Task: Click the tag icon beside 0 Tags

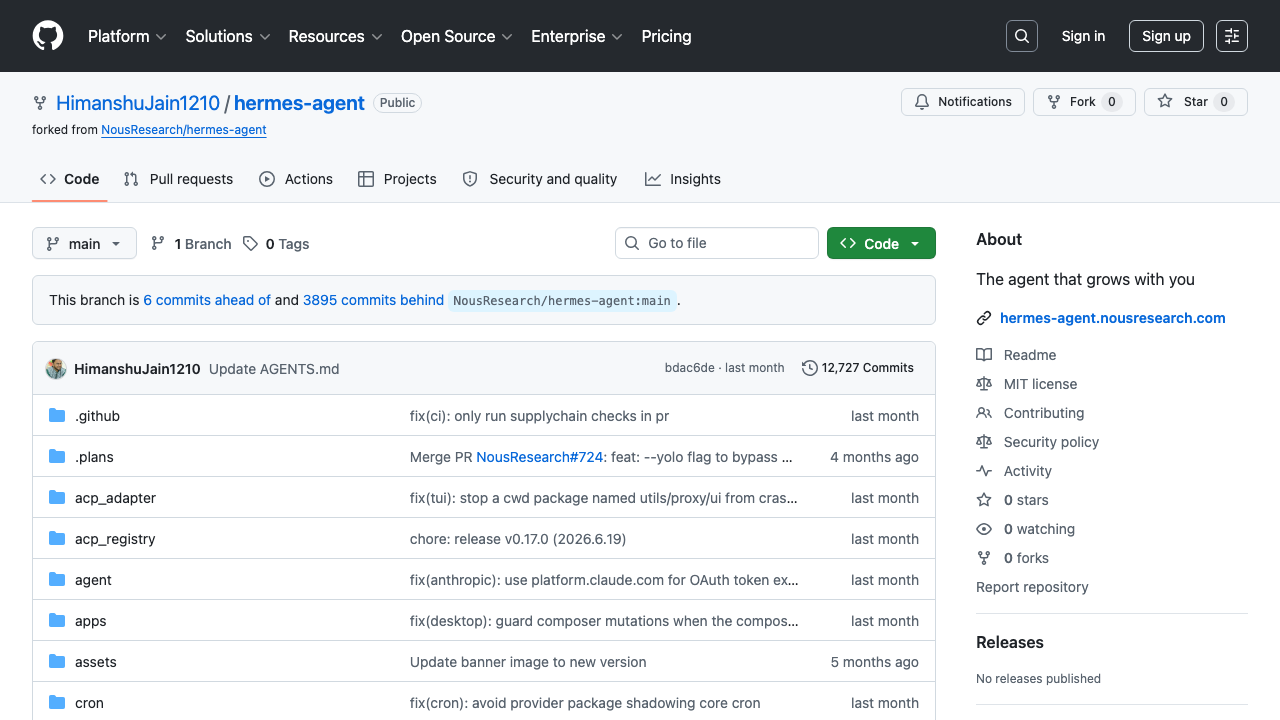Action: (x=251, y=244)
